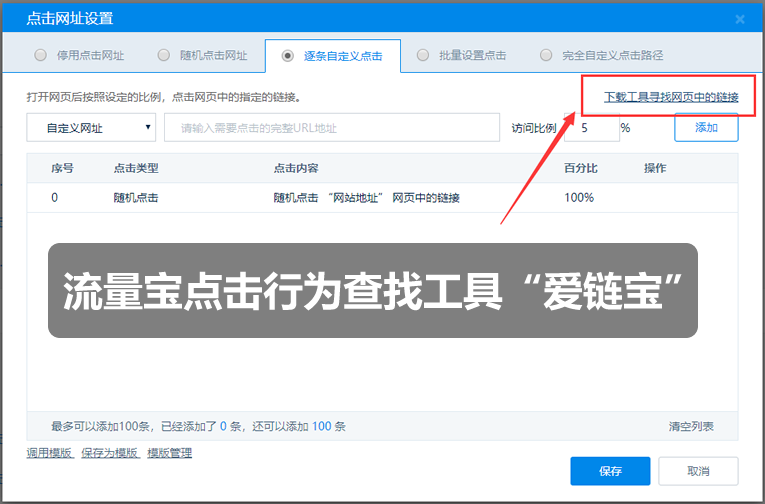Click the 操作 column header

click(655, 168)
